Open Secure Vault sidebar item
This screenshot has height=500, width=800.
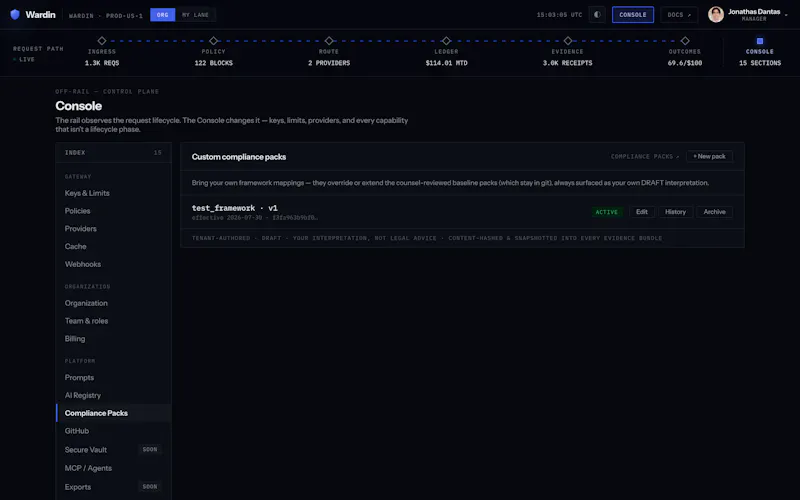113,449
